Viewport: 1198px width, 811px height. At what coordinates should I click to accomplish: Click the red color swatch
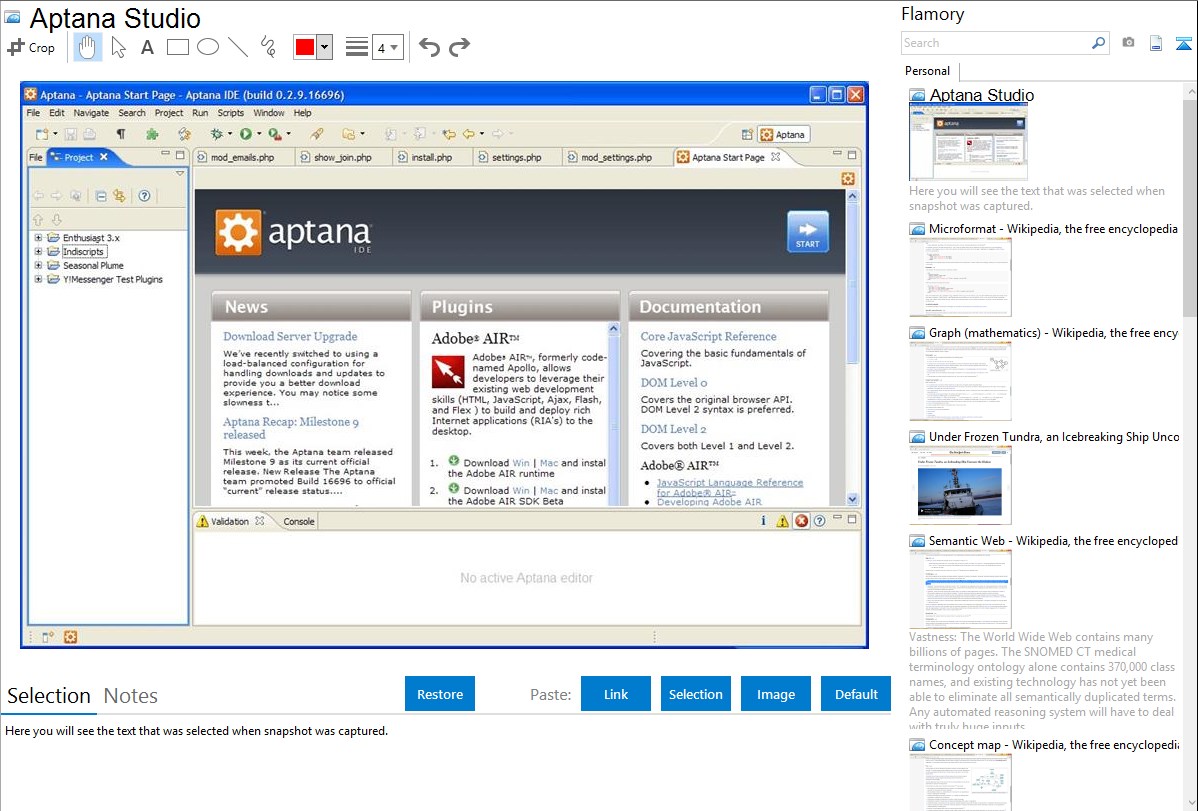[x=305, y=47]
